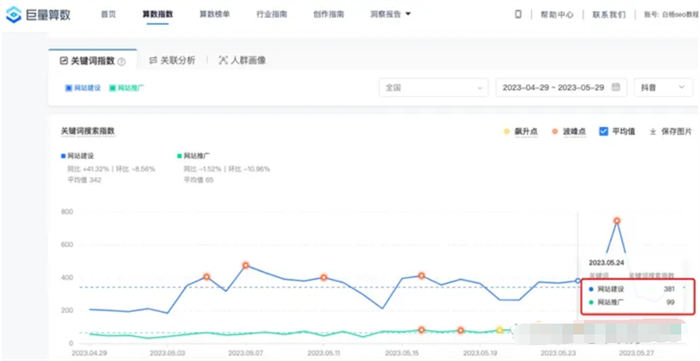Click the 帮助中心 link
Screen dimensions: 700x361
point(557,15)
